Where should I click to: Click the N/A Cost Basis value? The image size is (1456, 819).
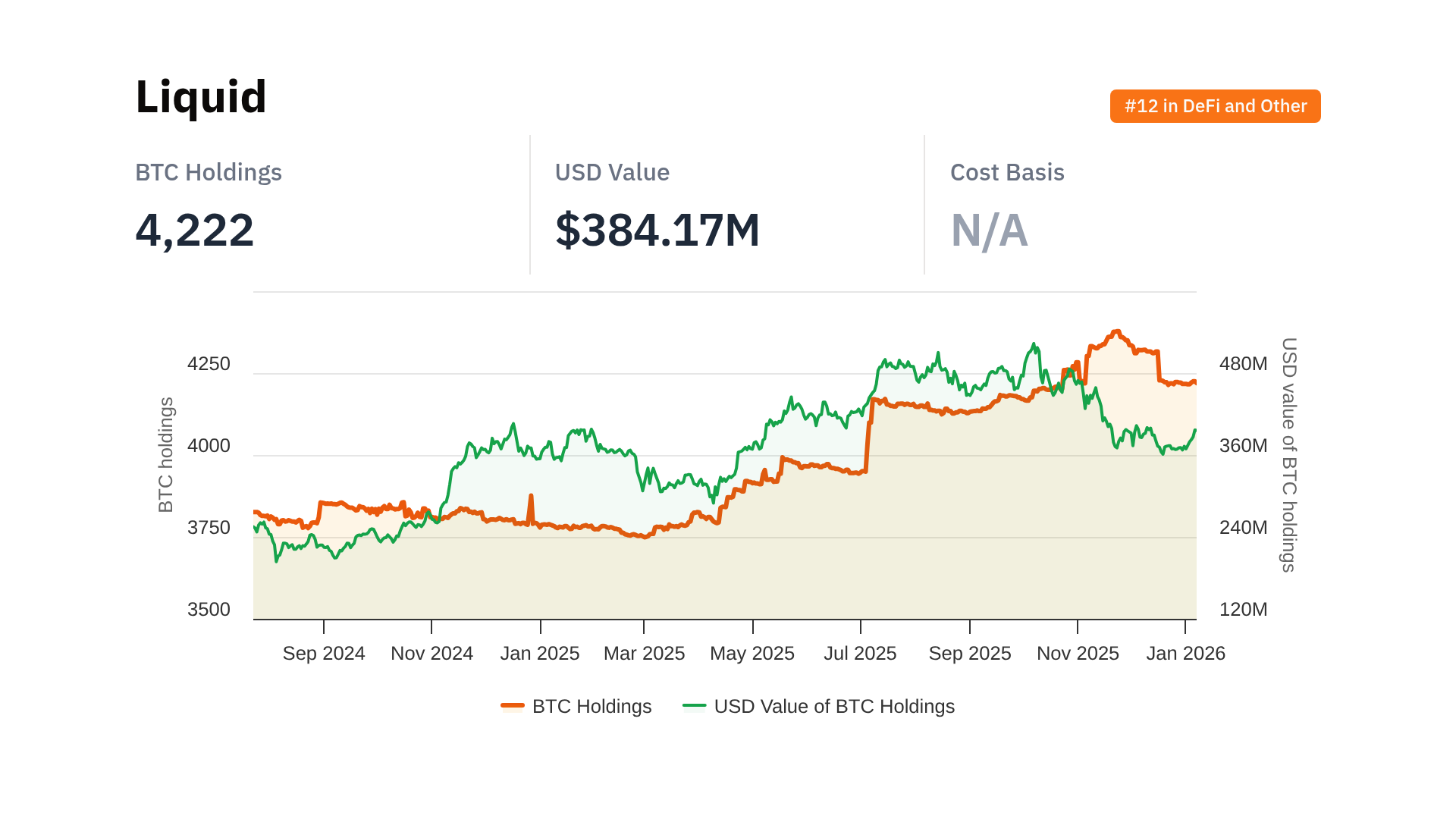tap(989, 231)
